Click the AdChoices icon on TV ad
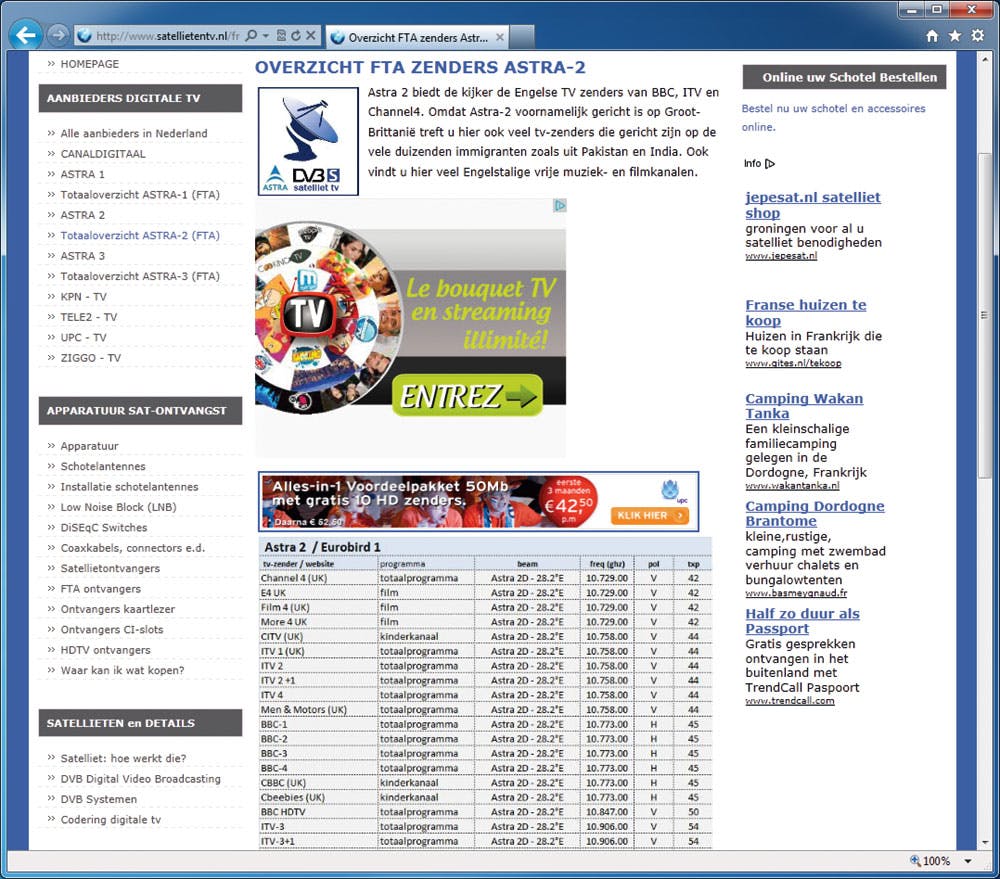 [x=559, y=205]
